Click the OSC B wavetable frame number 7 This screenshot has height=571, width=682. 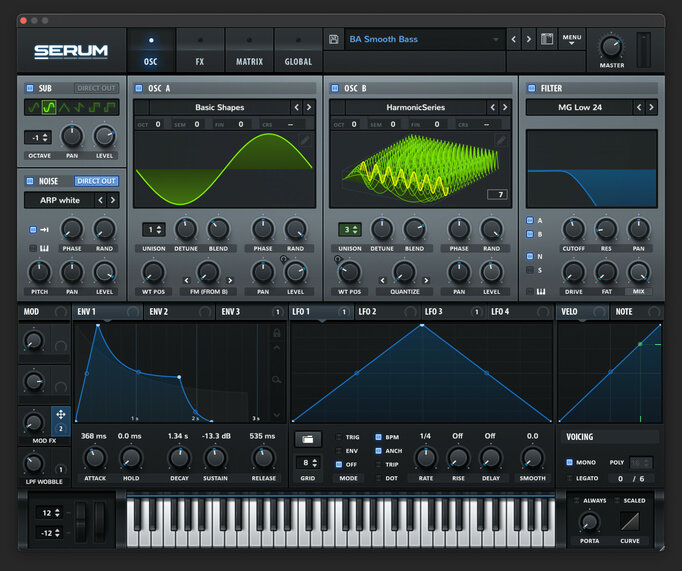coord(497,194)
